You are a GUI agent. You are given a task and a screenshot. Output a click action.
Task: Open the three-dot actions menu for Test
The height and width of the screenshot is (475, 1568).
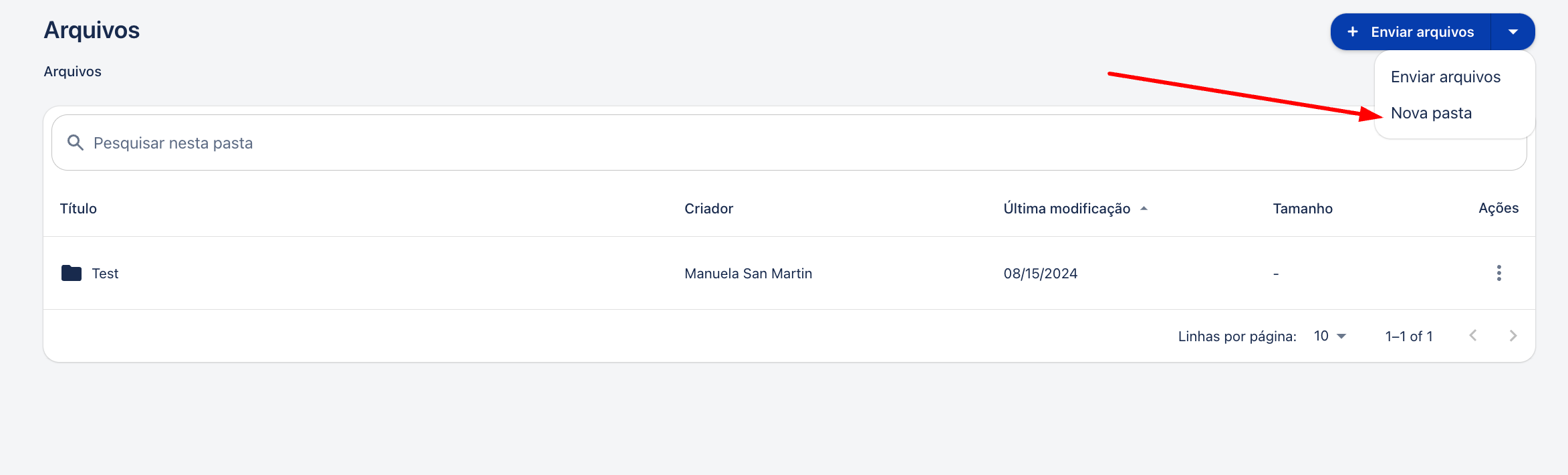(x=1499, y=273)
